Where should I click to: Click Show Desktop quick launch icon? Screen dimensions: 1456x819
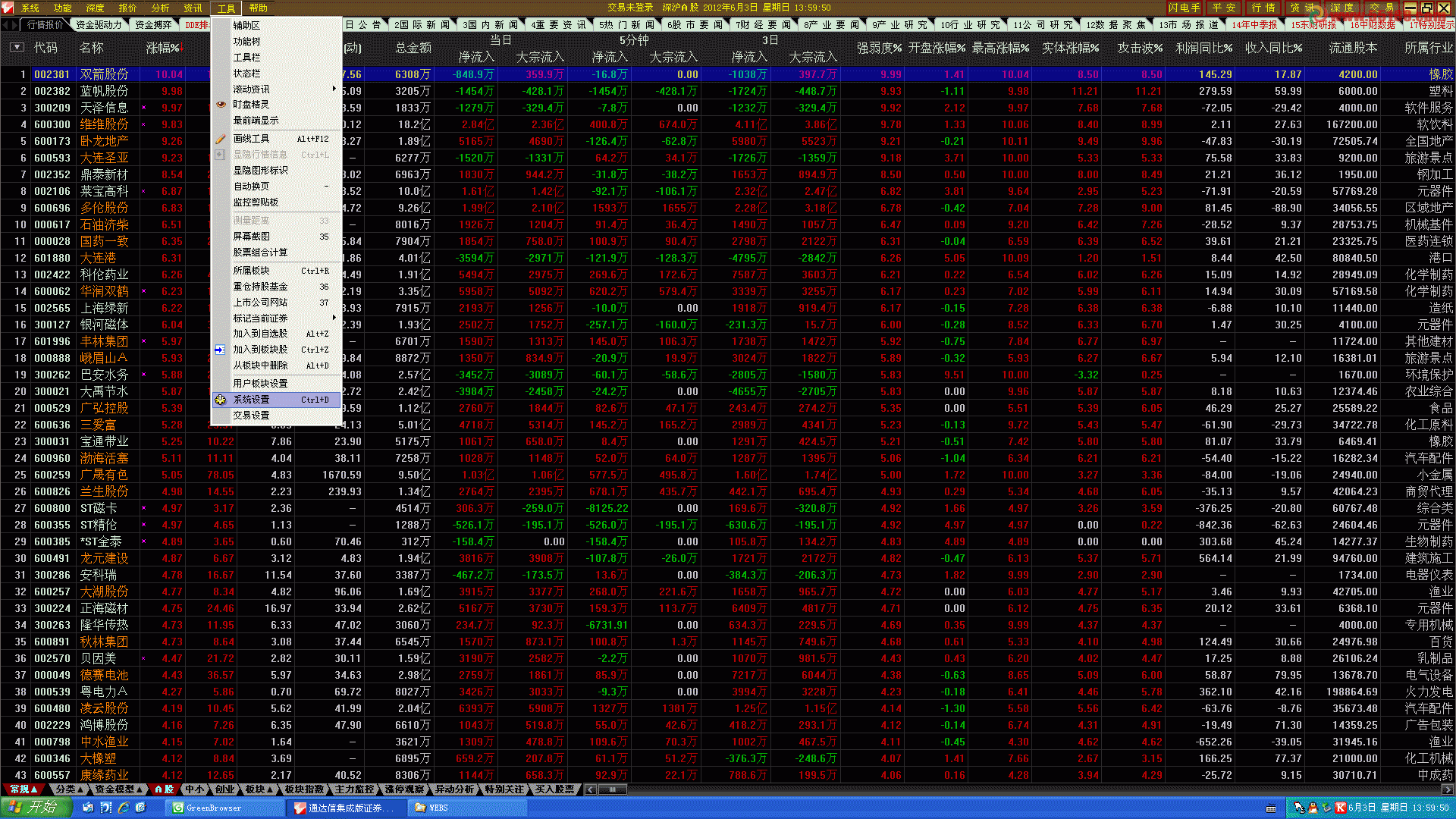click(x=88, y=808)
